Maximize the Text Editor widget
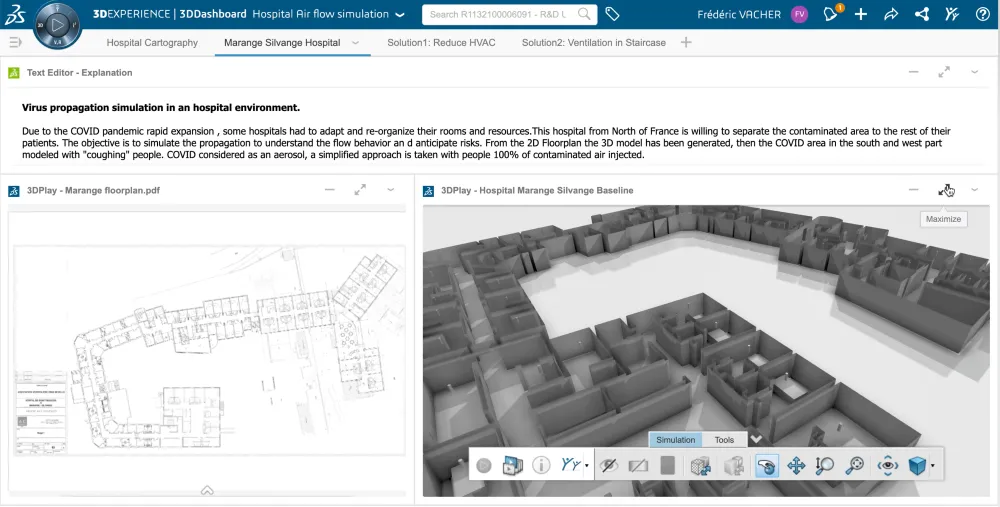Viewport: 1000px width, 507px height. (944, 72)
